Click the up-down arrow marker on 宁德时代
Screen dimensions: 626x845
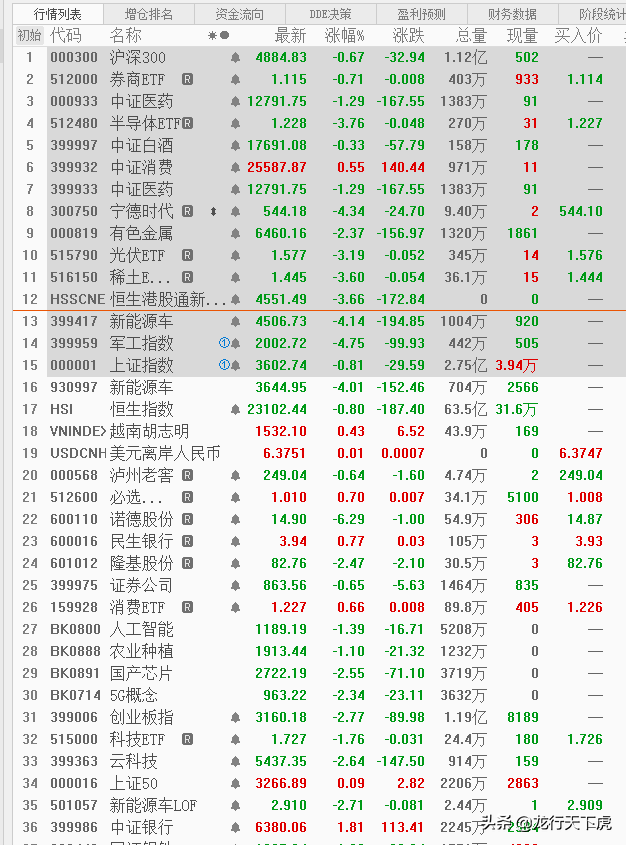pos(213,211)
